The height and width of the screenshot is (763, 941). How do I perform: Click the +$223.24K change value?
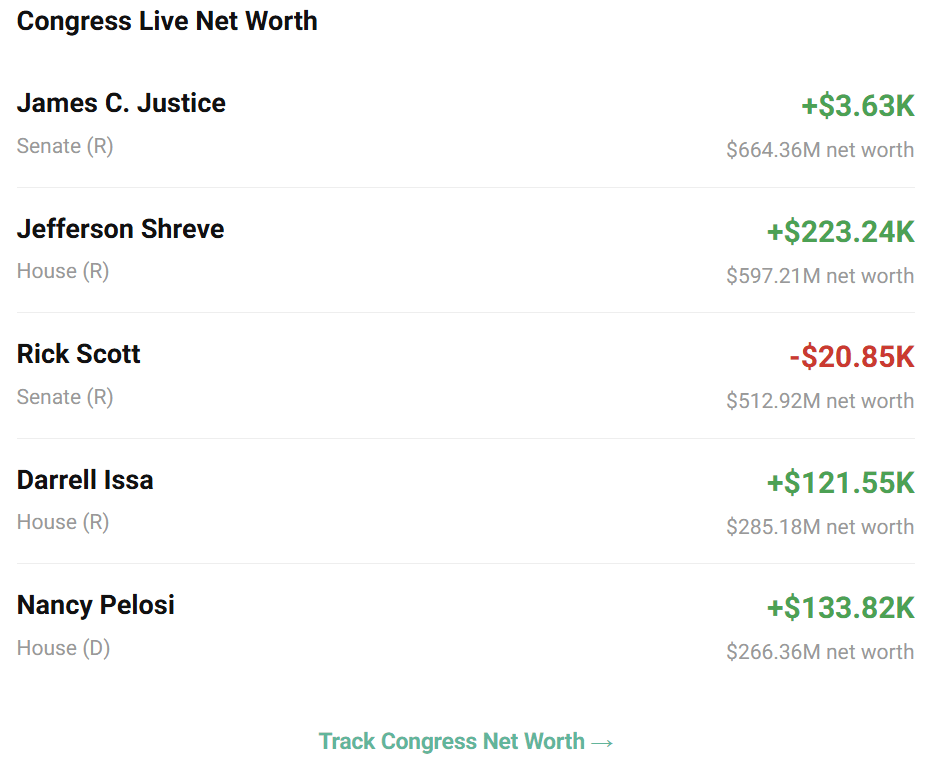pos(840,232)
